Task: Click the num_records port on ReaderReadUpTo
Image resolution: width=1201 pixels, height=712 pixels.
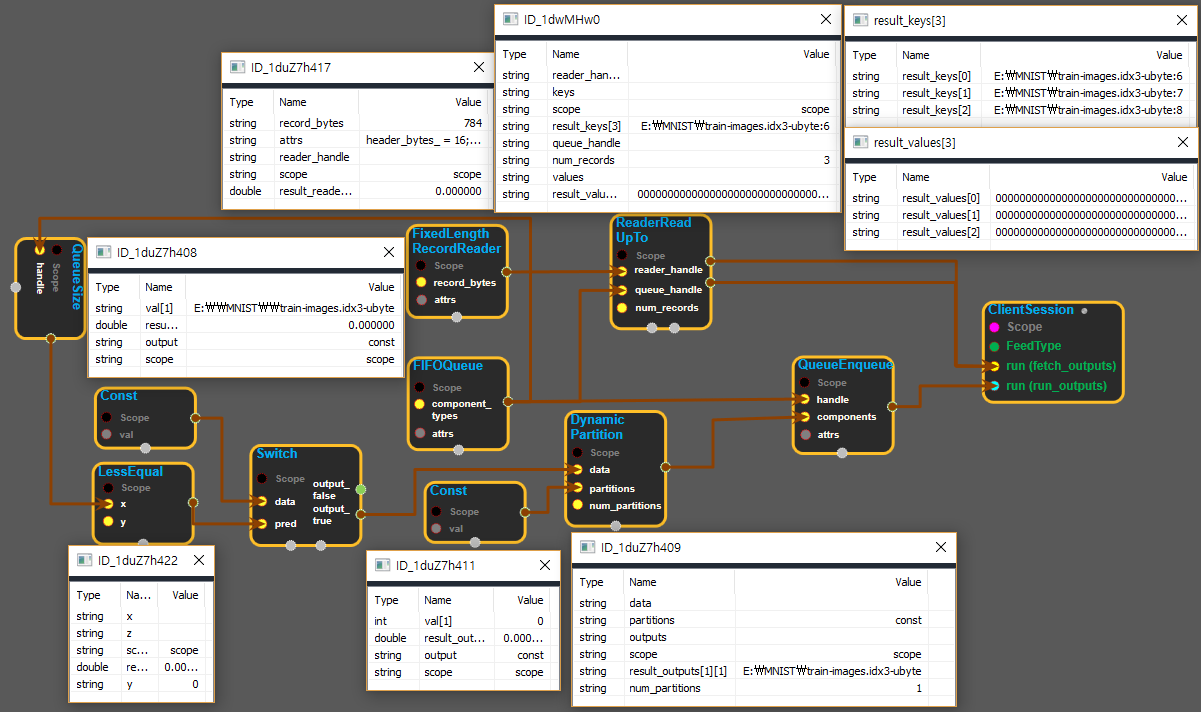Action: (x=622, y=308)
